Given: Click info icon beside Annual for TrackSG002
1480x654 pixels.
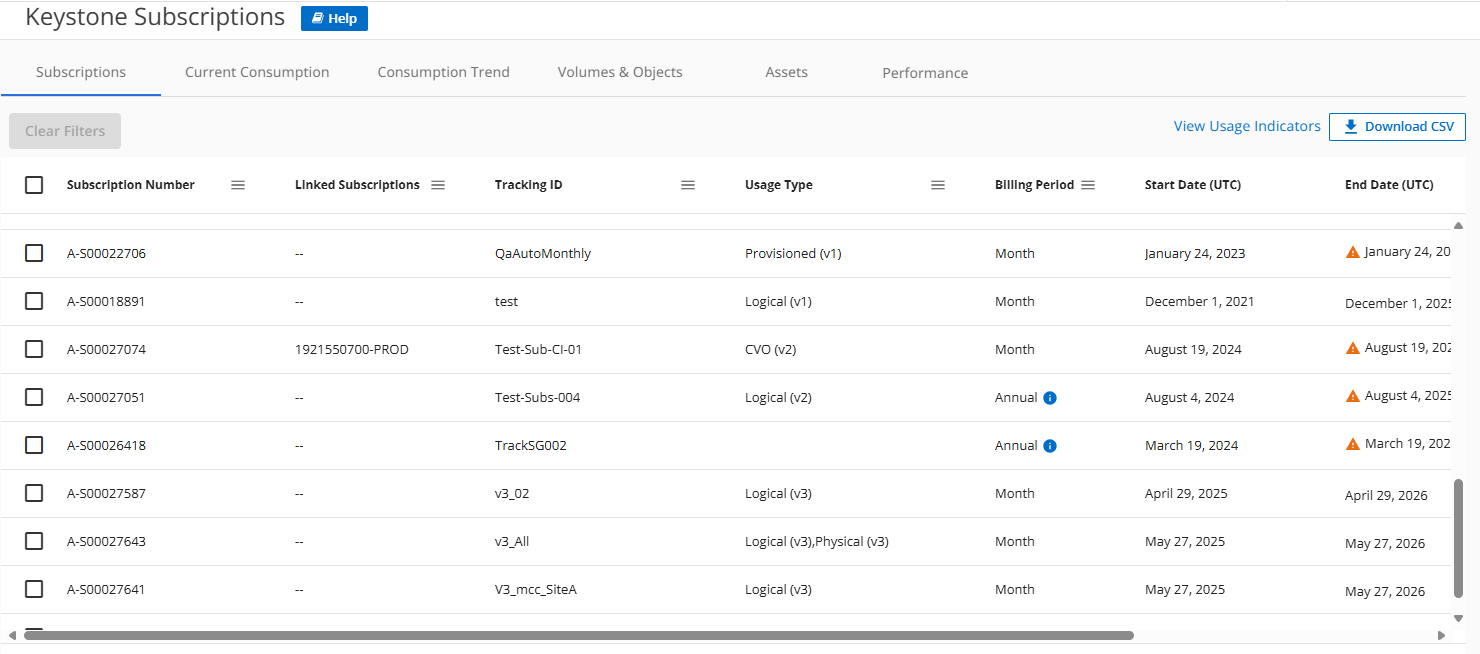Looking at the screenshot, I should 1050,446.
